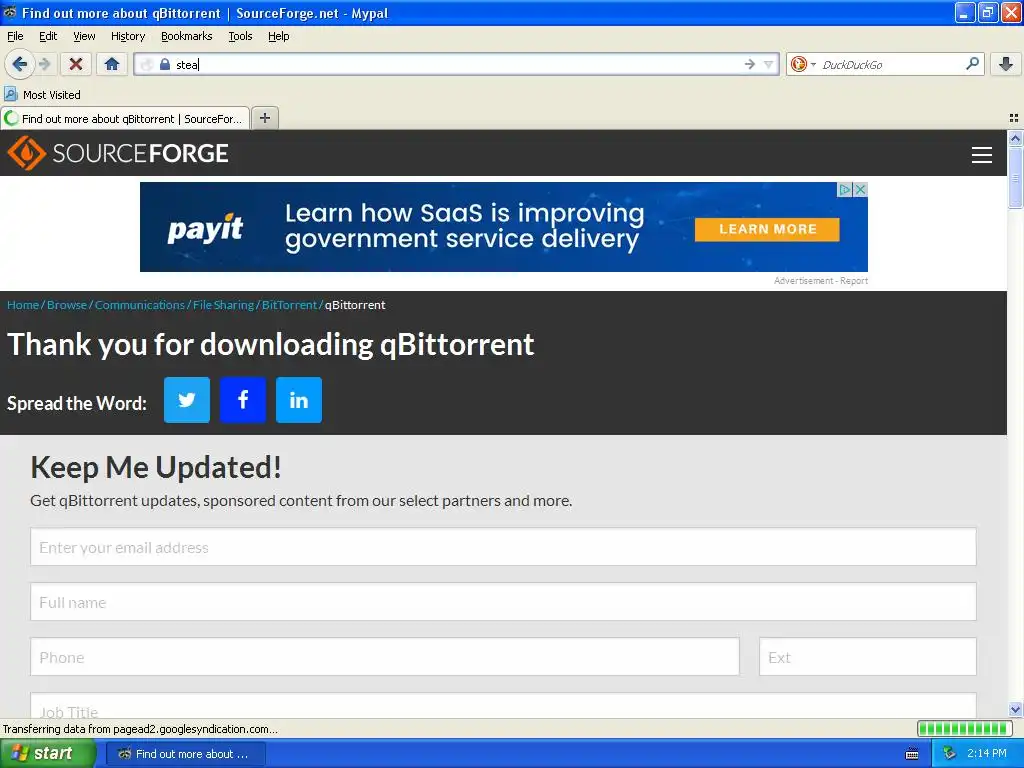Open the Bookmarks menu

(187, 36)
